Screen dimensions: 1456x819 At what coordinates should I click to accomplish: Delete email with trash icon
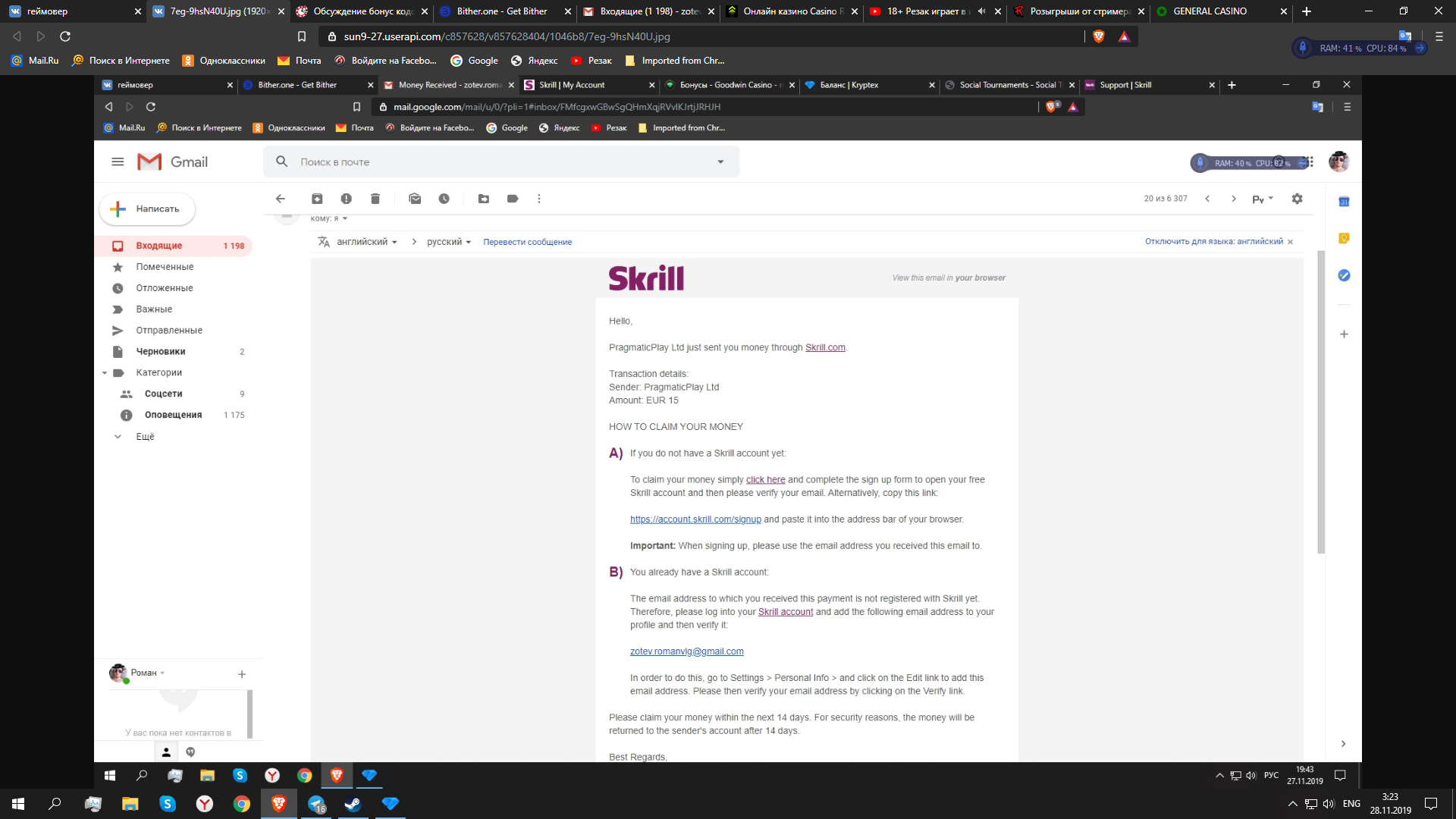coord(375,199)
